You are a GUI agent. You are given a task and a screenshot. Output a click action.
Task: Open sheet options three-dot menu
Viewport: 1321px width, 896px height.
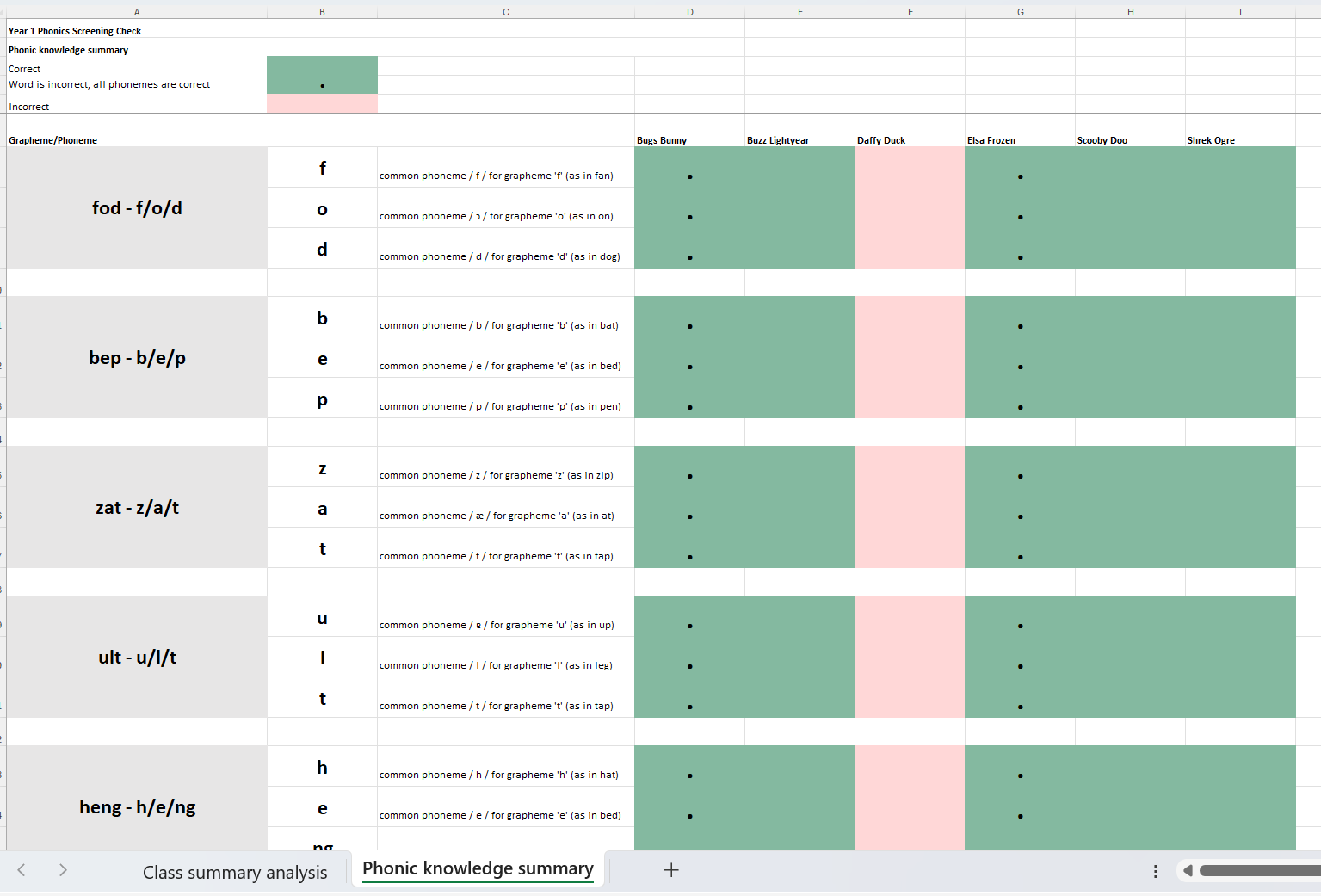(x=1155, y=871)
